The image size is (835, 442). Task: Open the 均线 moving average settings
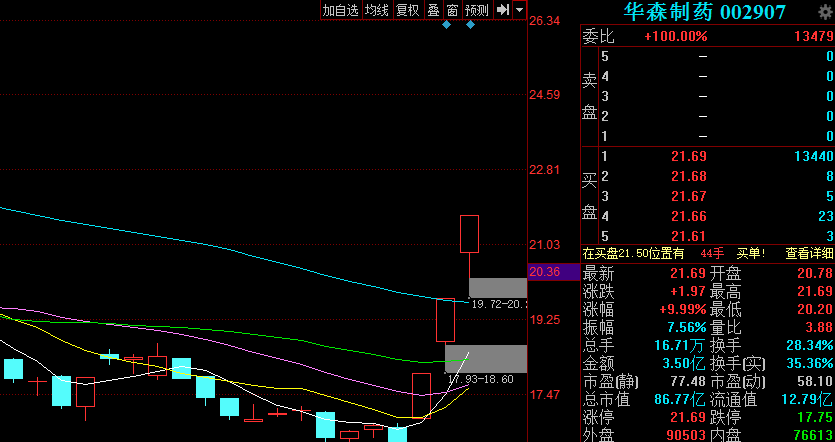[x=376, y=10]
